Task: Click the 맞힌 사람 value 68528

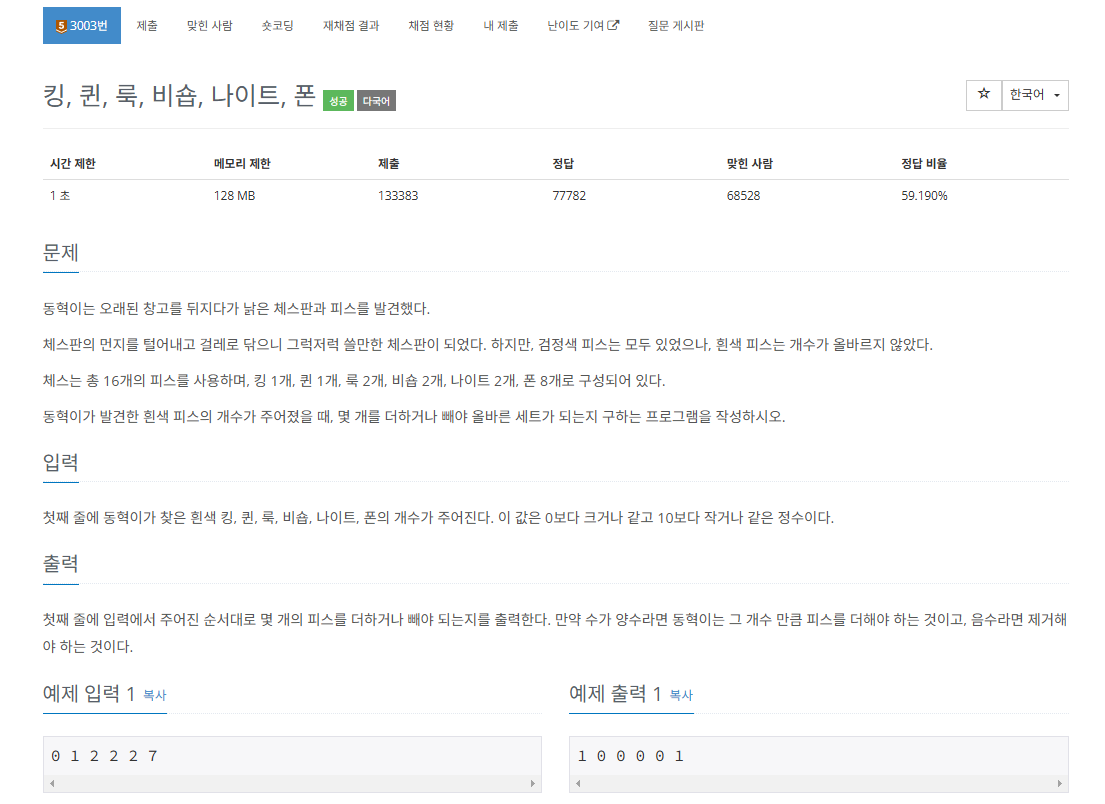Action: [743, 195]
